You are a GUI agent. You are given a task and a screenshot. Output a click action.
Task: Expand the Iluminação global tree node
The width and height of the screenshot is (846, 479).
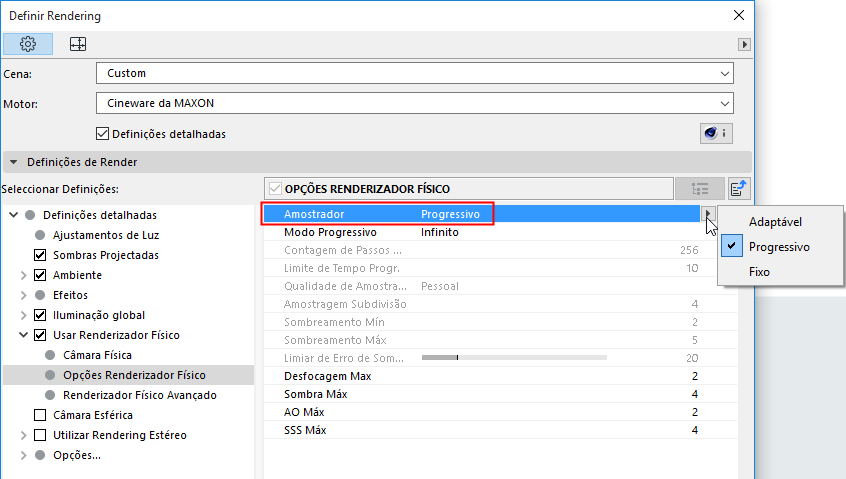click(23, 315)
